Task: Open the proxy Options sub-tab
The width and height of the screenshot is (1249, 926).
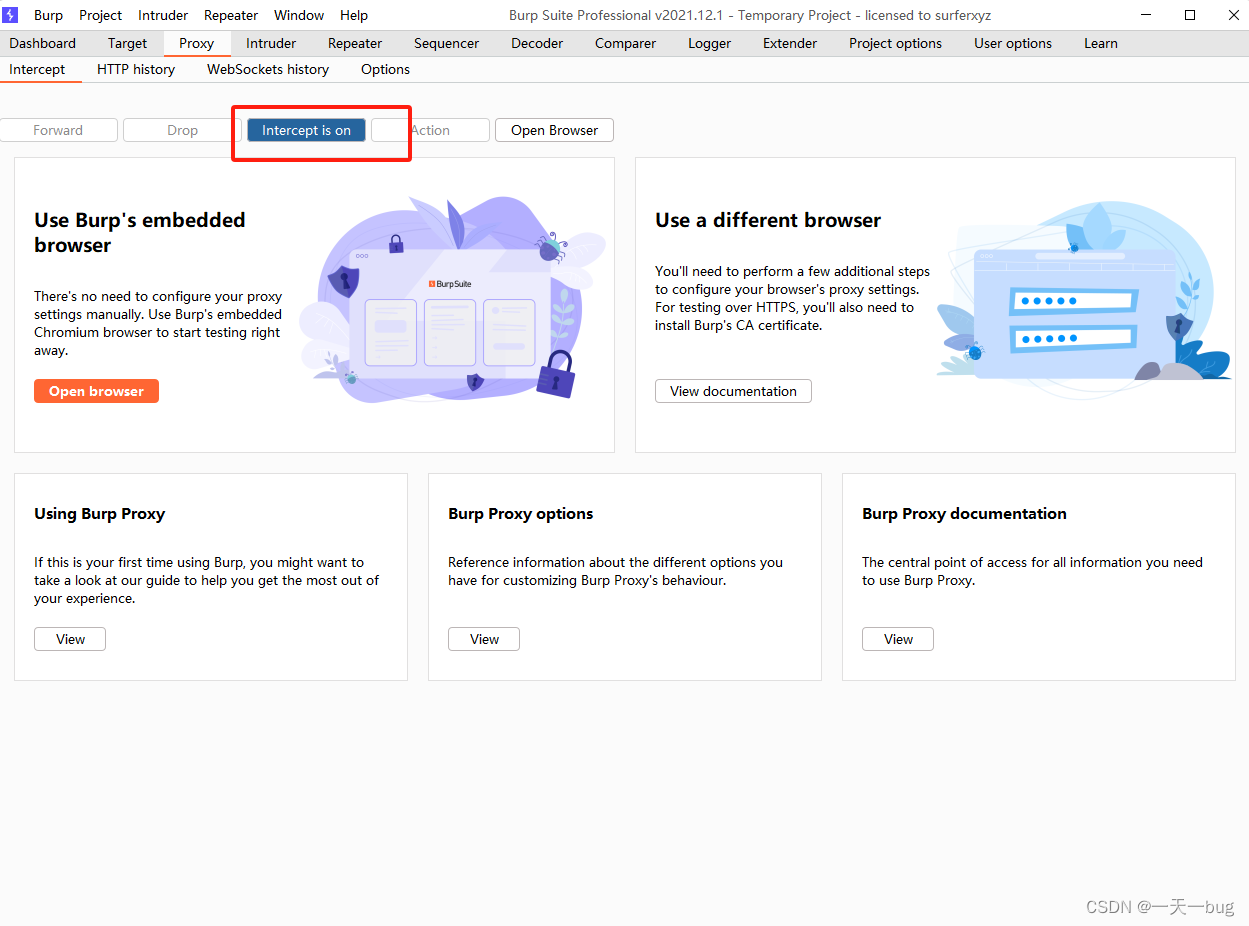Action: (x=386, y=69)
